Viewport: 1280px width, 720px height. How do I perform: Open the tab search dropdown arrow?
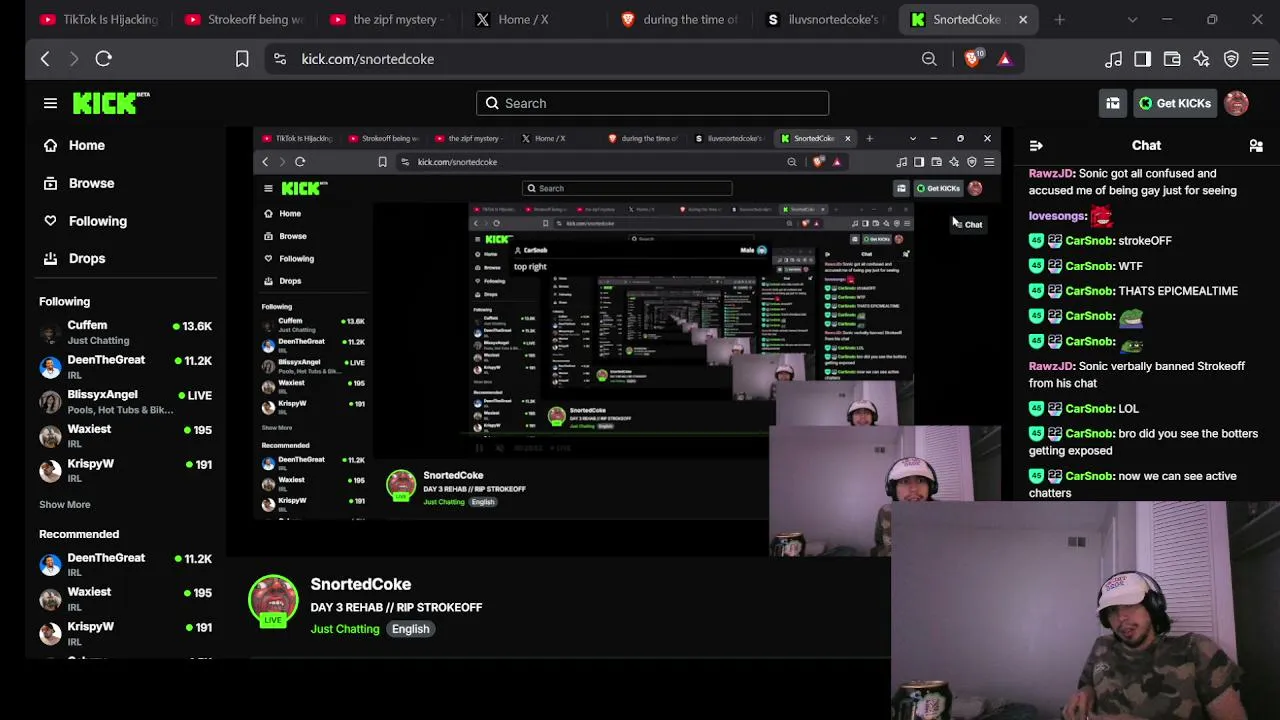(x=1132, y=19)
